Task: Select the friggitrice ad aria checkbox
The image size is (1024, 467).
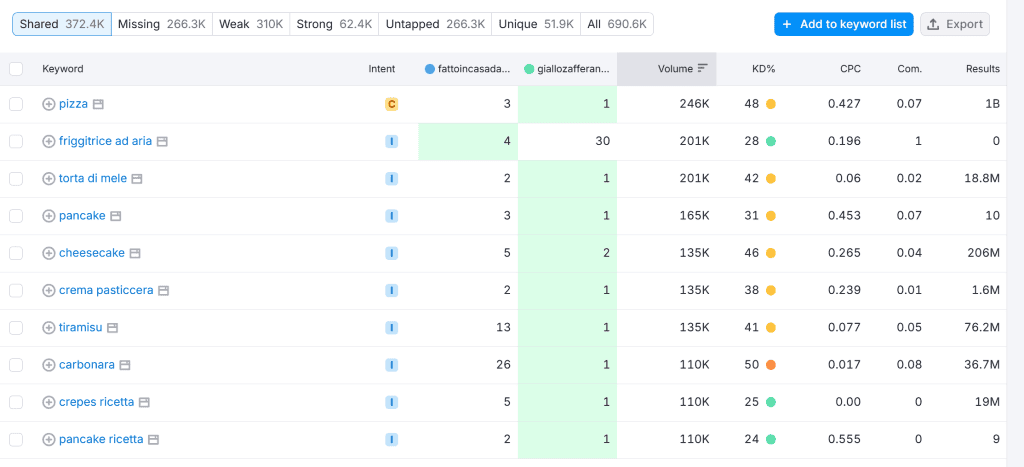Action: (16, 141)
